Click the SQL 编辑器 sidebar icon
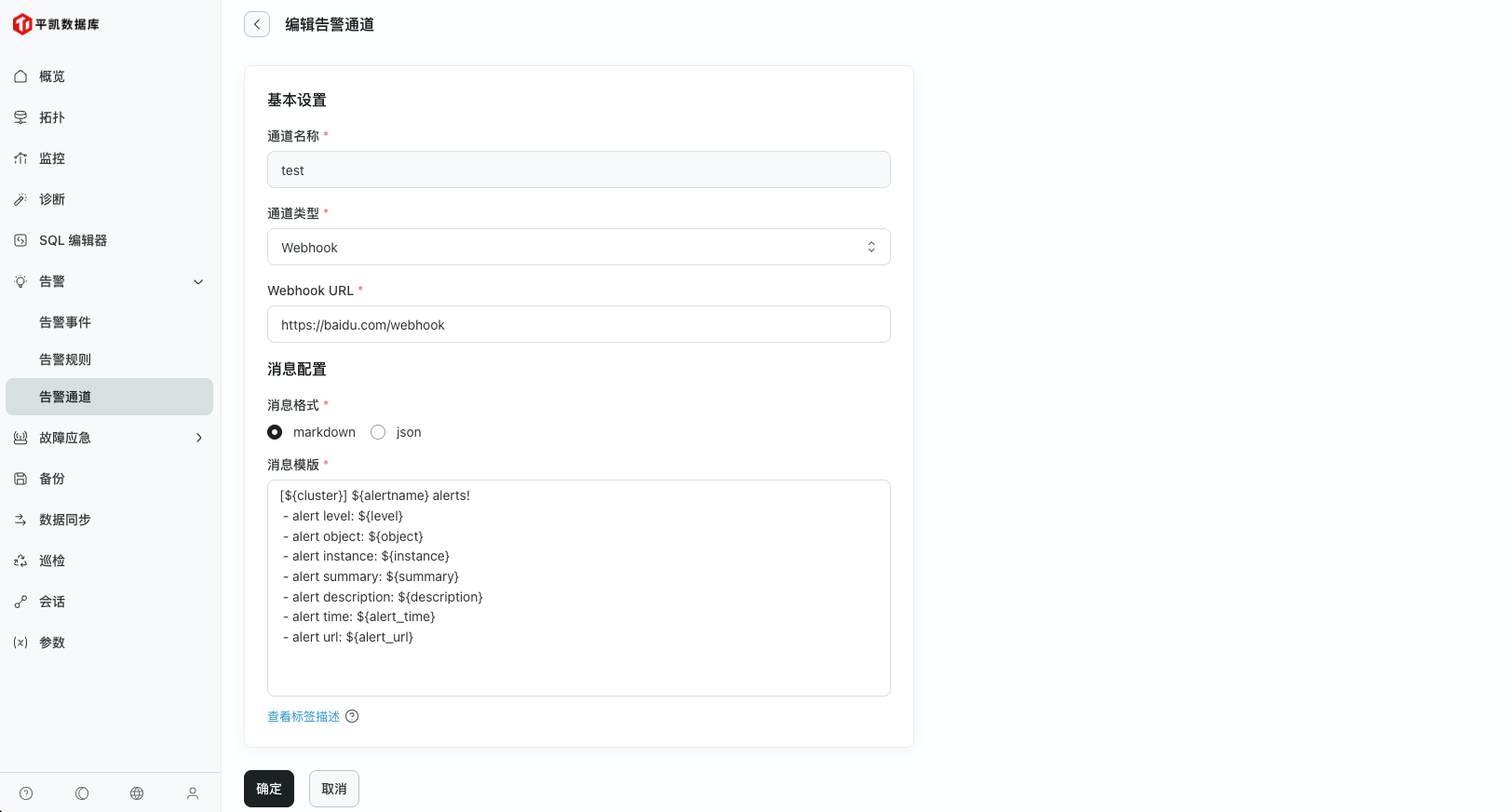1512x812 pixels. pyautogui.click(x=20, y=240)
